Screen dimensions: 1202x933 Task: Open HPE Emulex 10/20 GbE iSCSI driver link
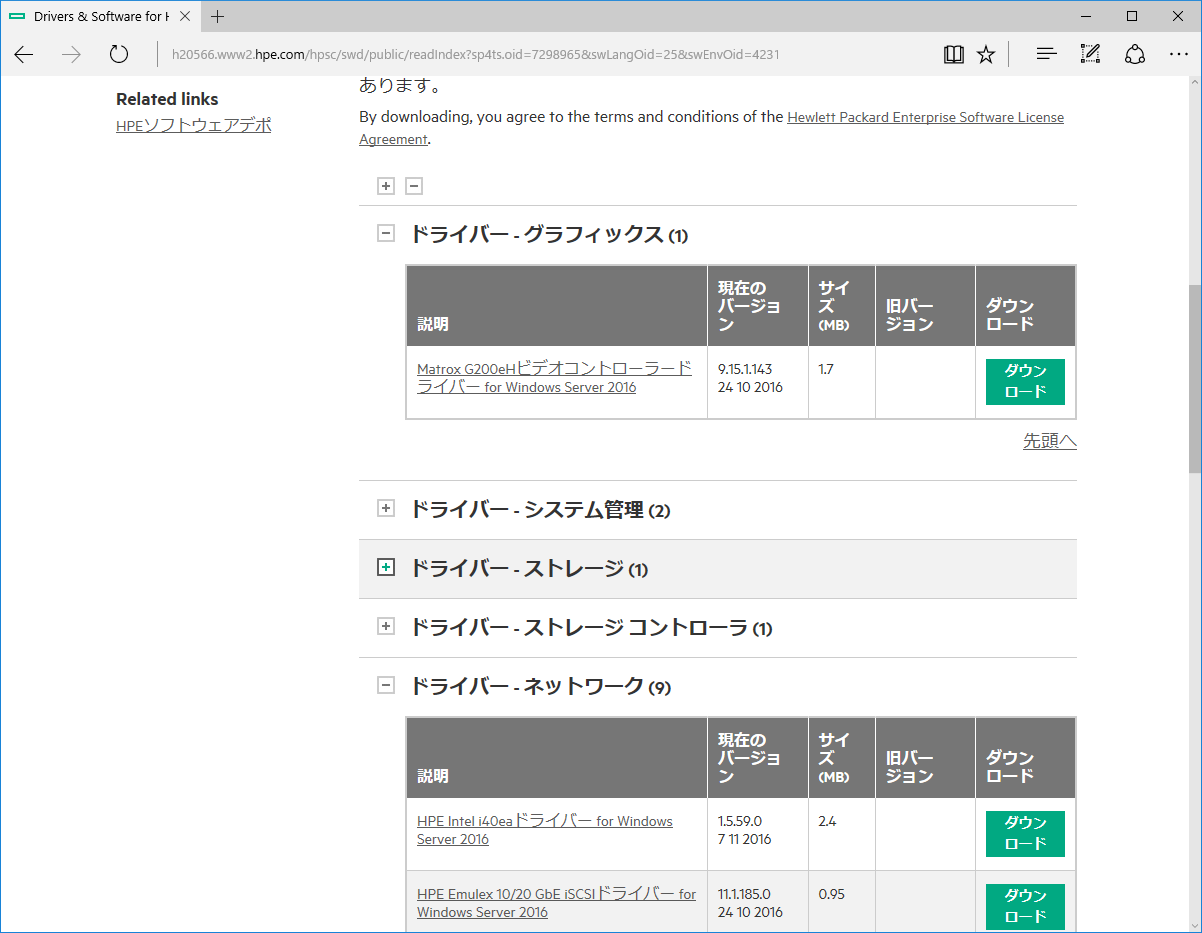(x=556, y=903)
